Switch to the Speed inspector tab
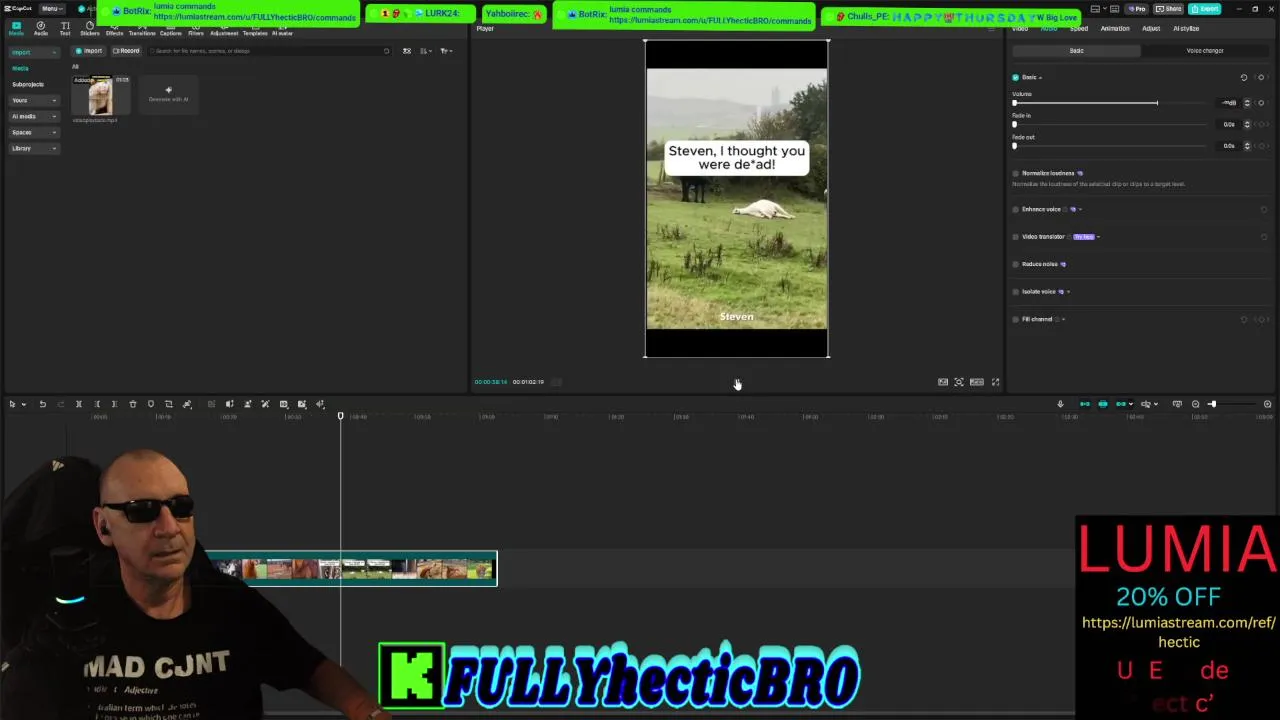This screenshot has width=1280, height=720. [1079, 28]
